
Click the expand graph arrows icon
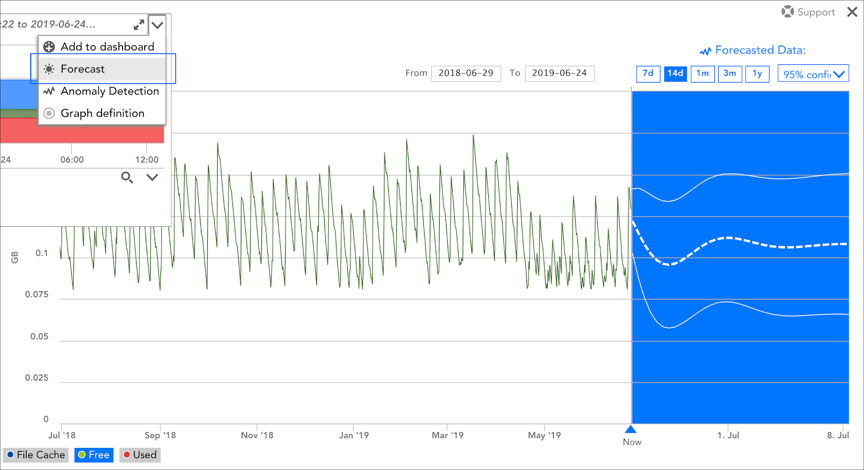coord(139,25)
